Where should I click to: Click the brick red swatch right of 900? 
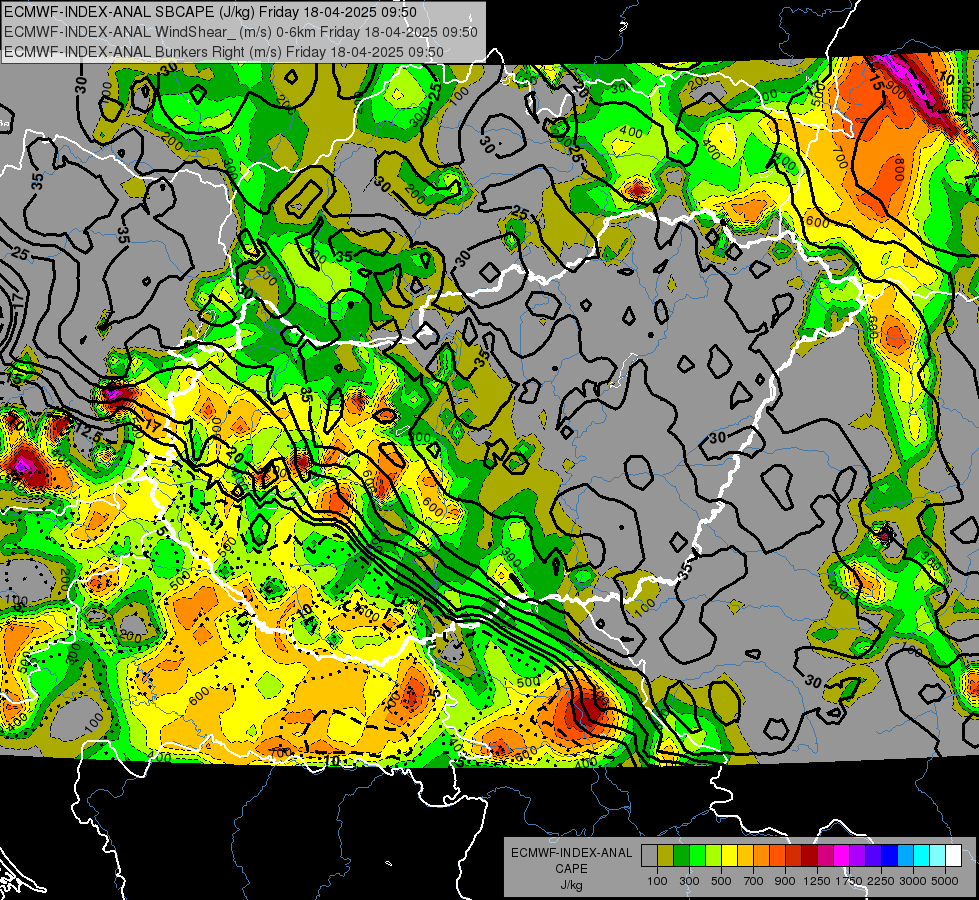(x=794, y=856)
